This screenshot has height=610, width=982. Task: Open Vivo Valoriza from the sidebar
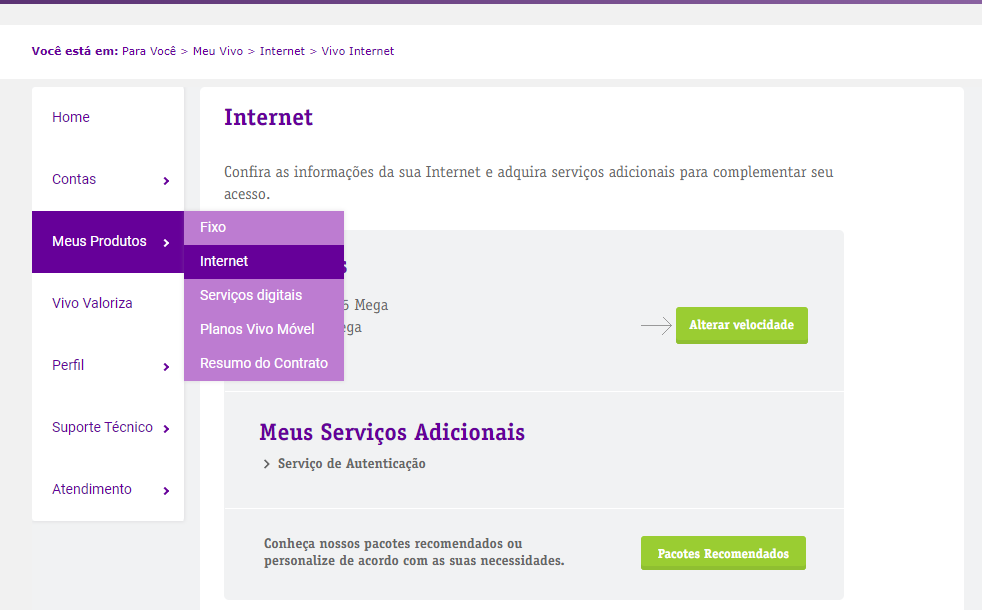(92, 303)
